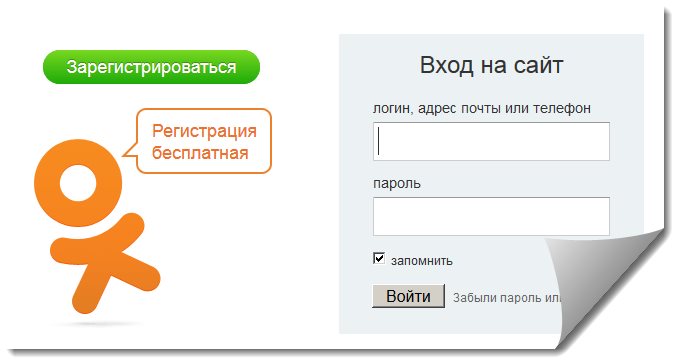Focus the логин, адрес почты или телефон field
The height and width of the screenshot is (364, 679).
tap(491, 142)
